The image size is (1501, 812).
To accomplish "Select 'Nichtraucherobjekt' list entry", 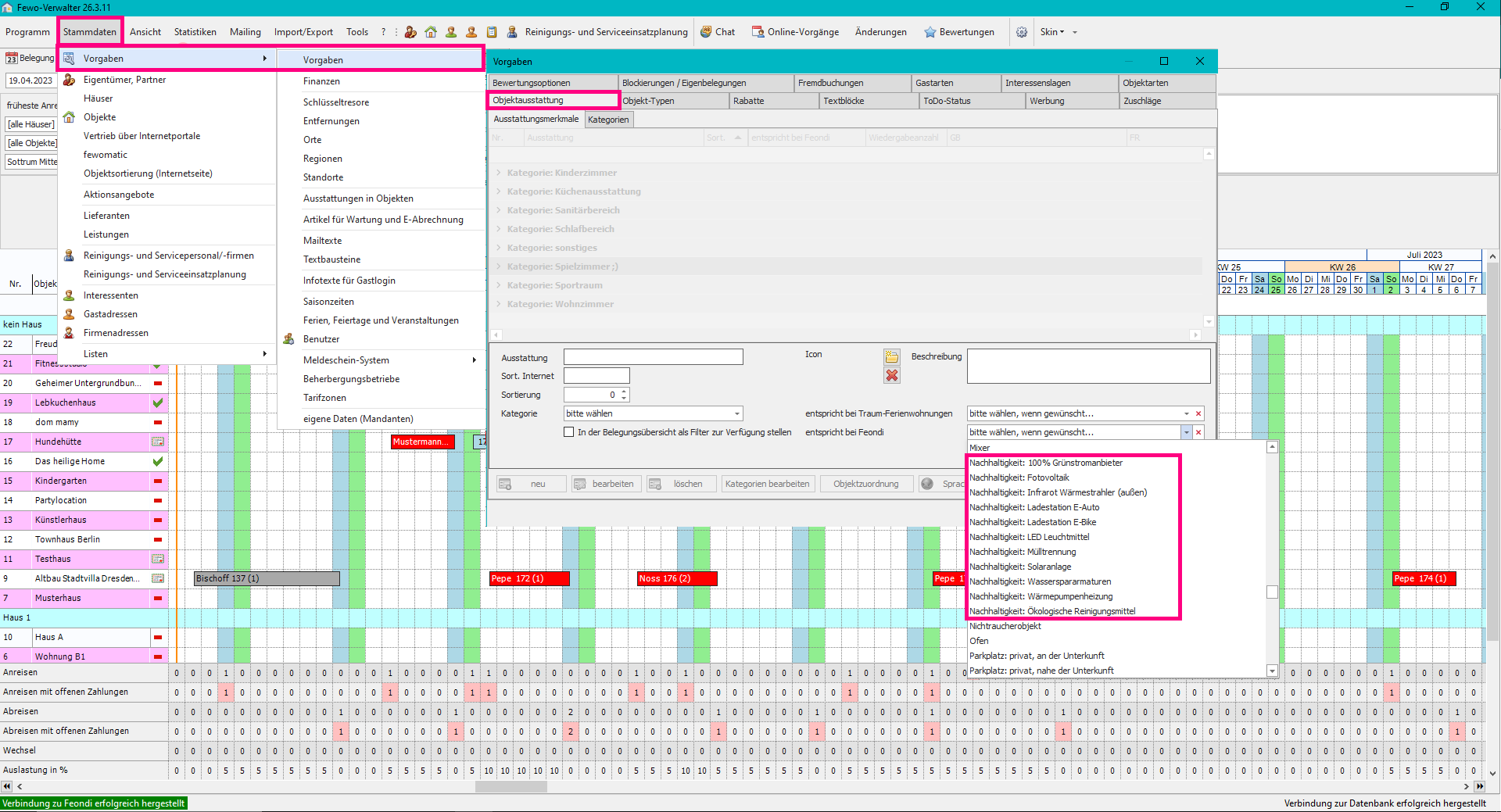I will click(x=1005, y=626).
